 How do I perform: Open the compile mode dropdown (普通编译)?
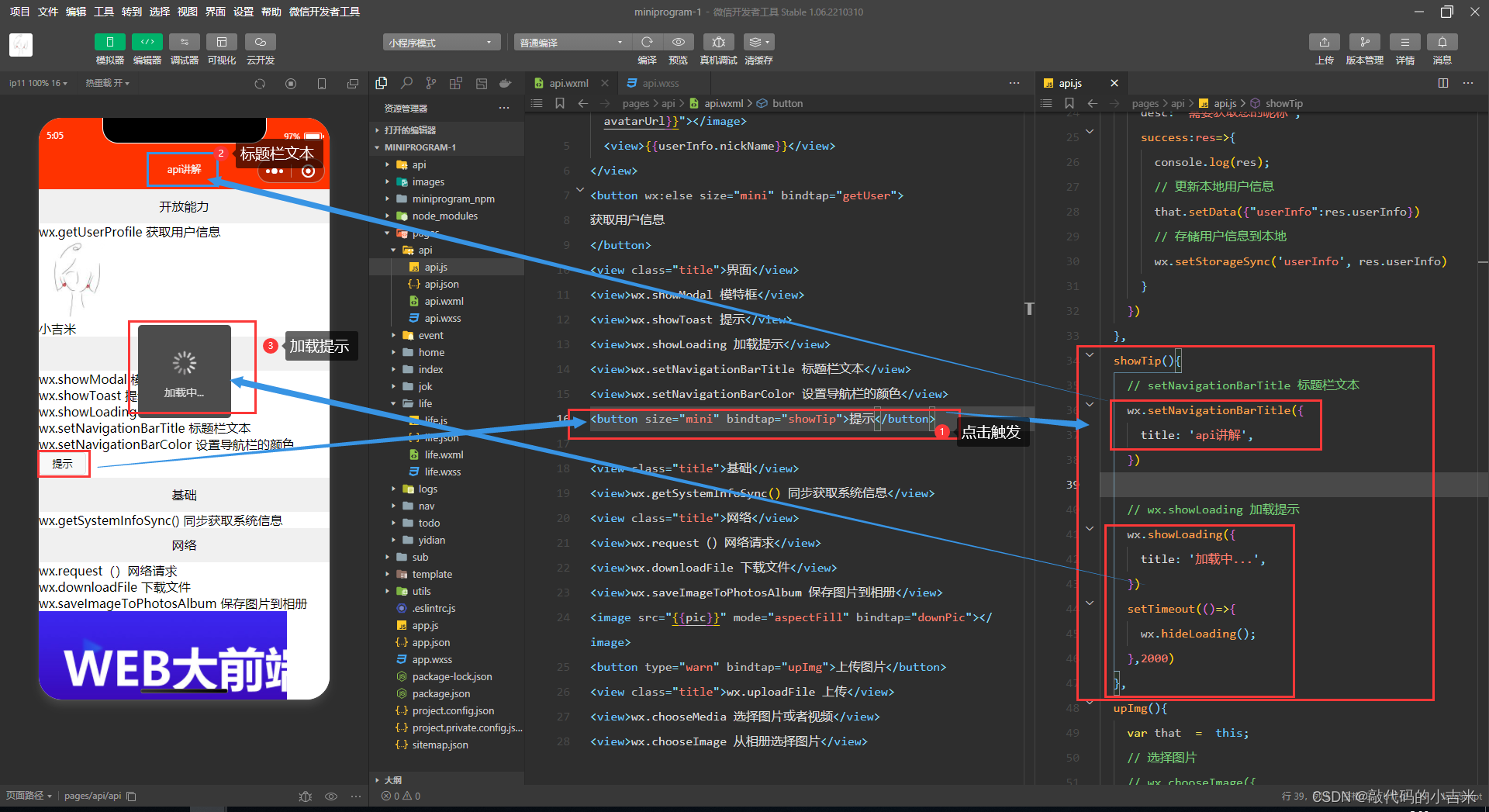point(572,42)
